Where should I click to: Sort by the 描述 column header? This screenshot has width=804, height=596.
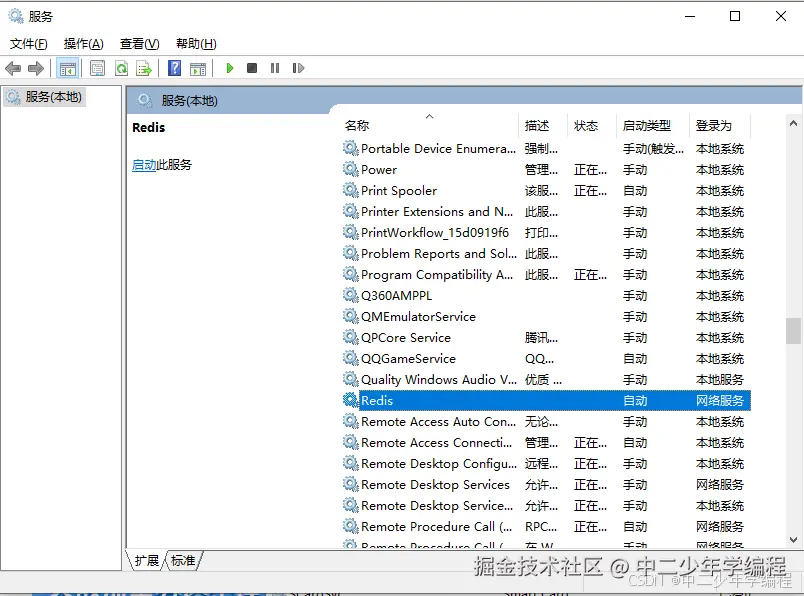point(543,126)
